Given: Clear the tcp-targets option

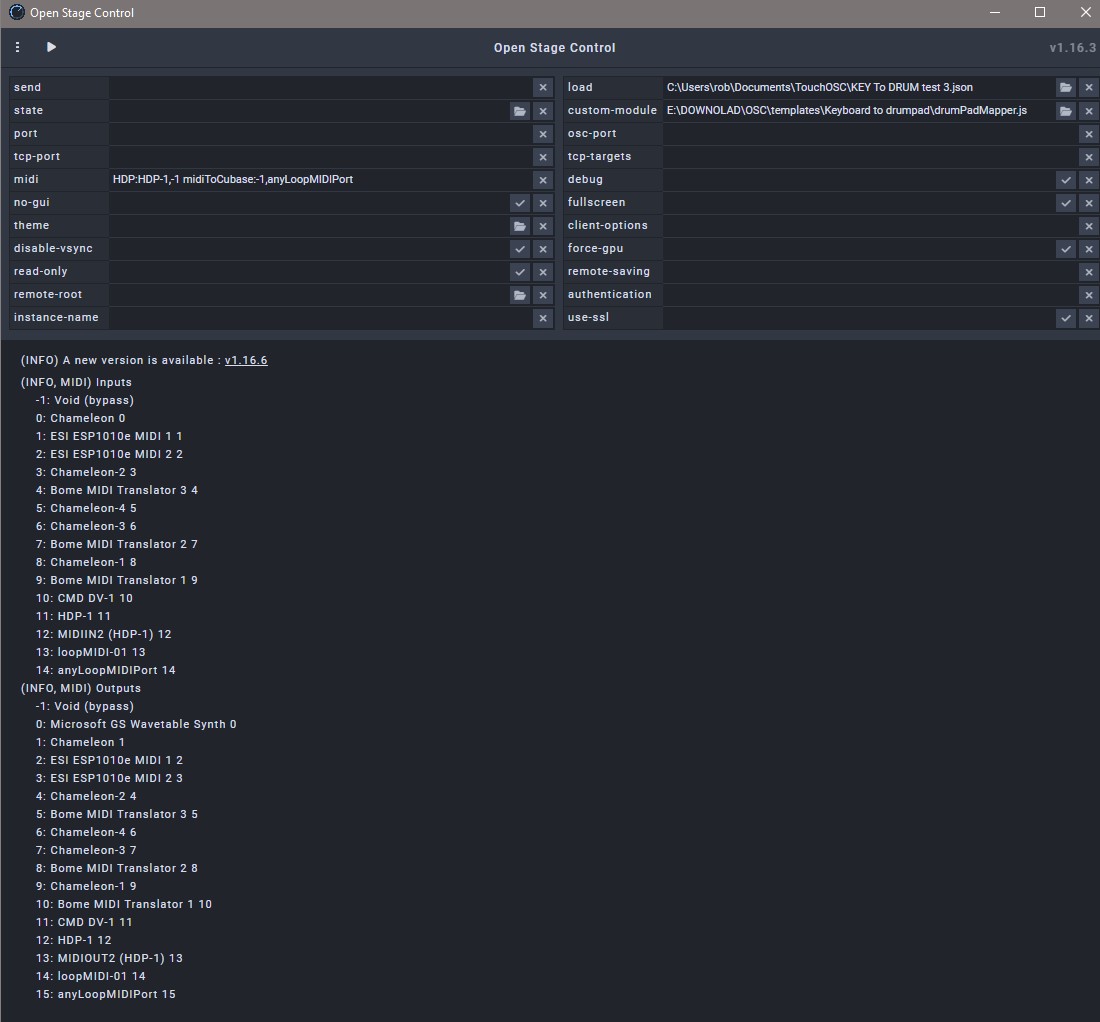Looking at the screenshot, I should [1088, 157].
